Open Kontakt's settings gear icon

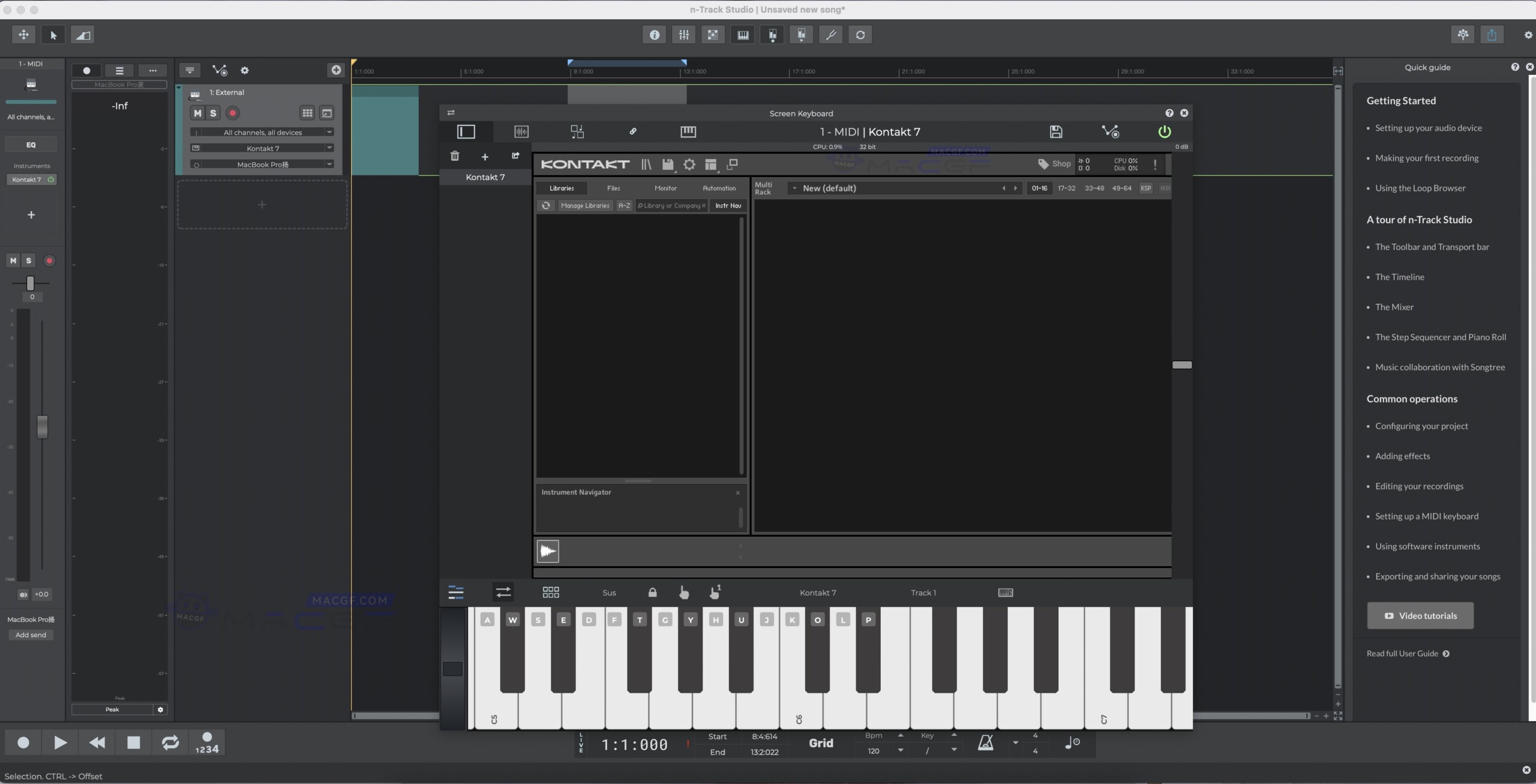click(689, 164)
